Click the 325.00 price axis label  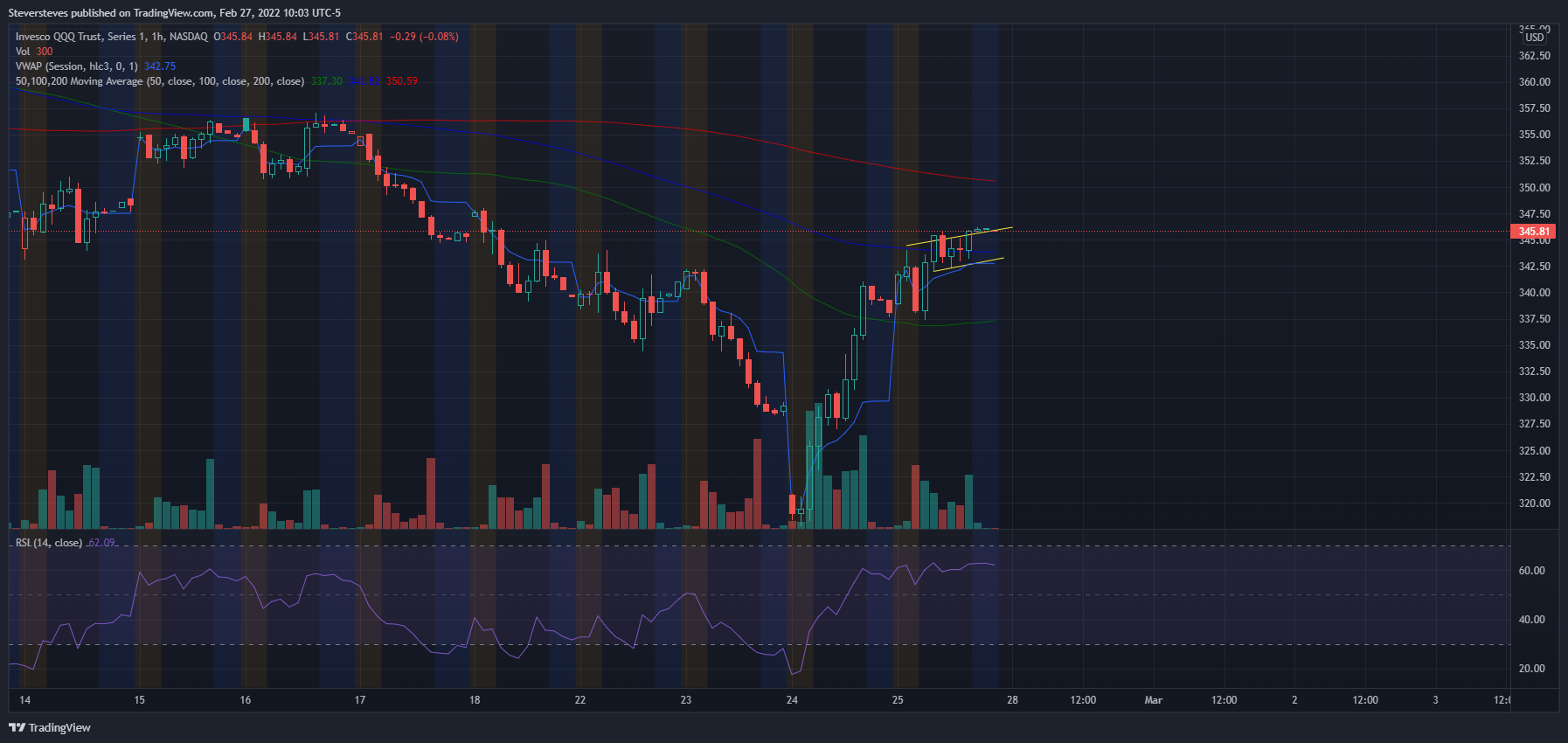pyautogui.click(x=1535, y=451)
